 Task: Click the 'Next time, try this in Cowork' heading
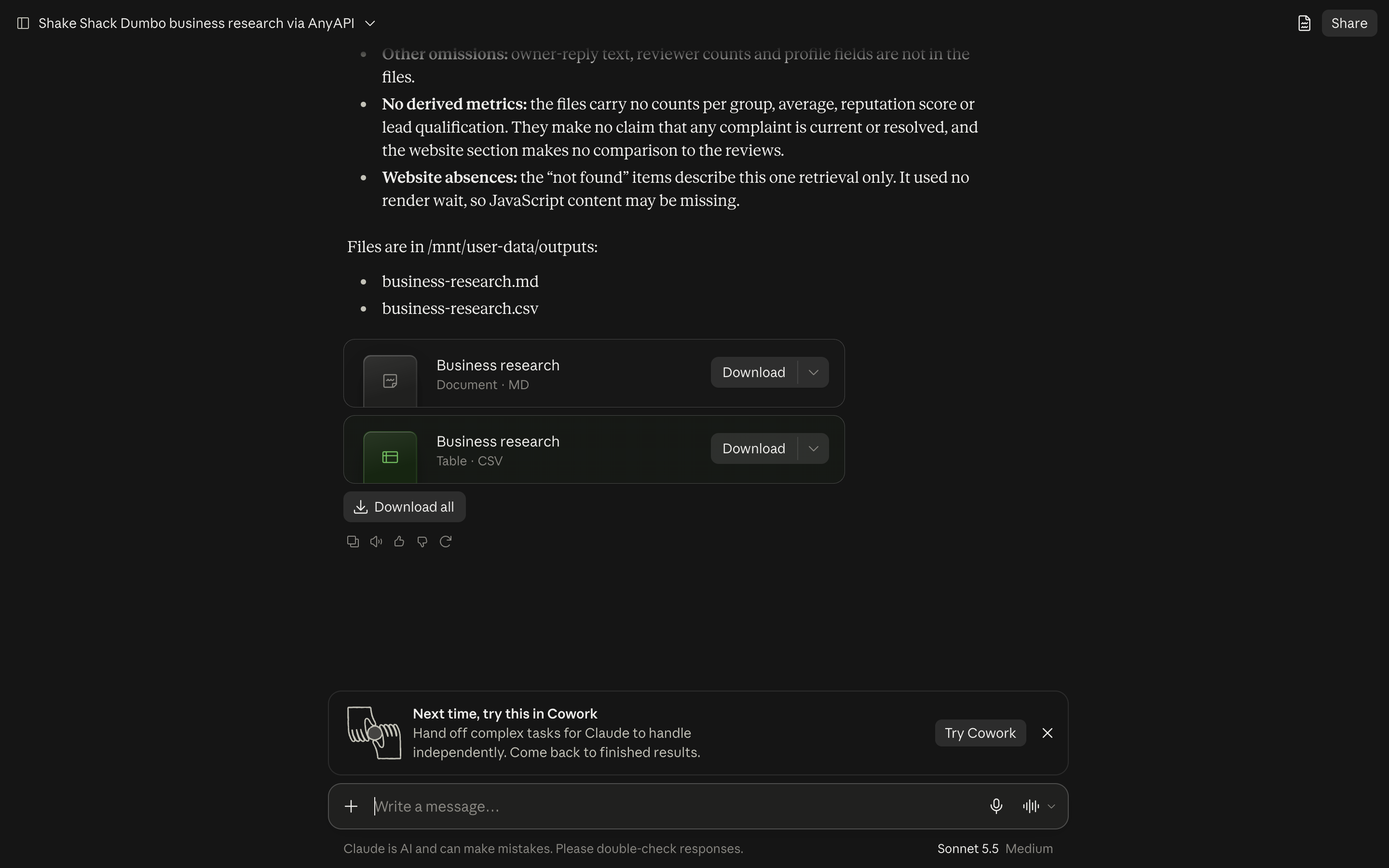(505, 714)
